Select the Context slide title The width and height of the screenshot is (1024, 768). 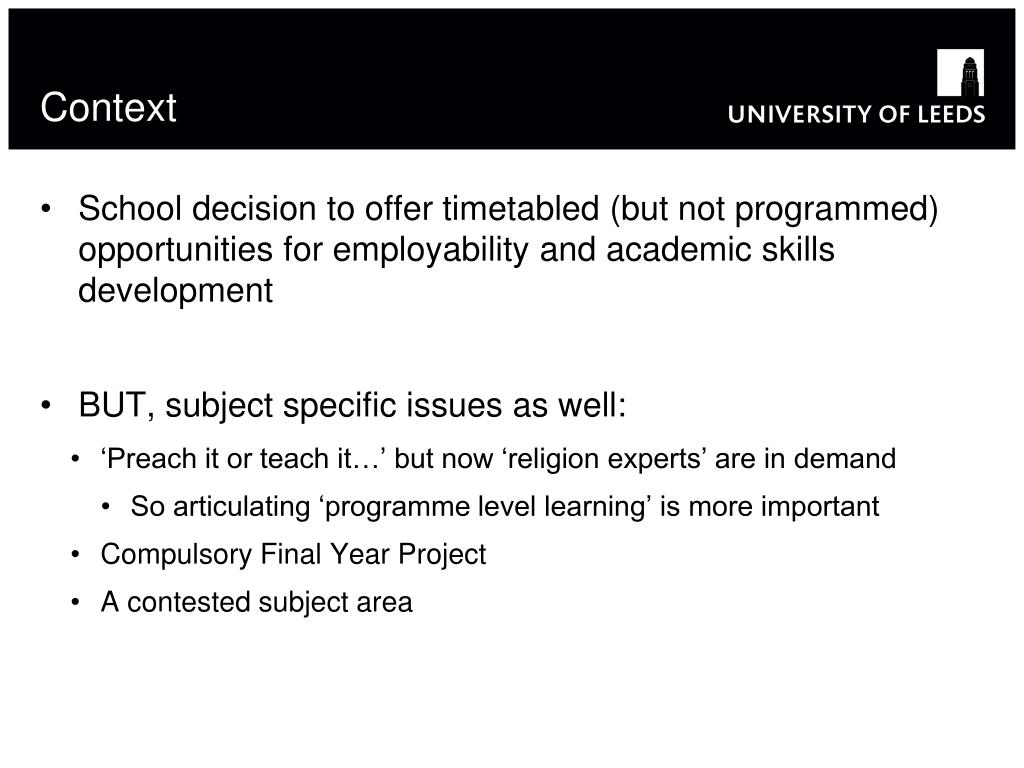108,107
